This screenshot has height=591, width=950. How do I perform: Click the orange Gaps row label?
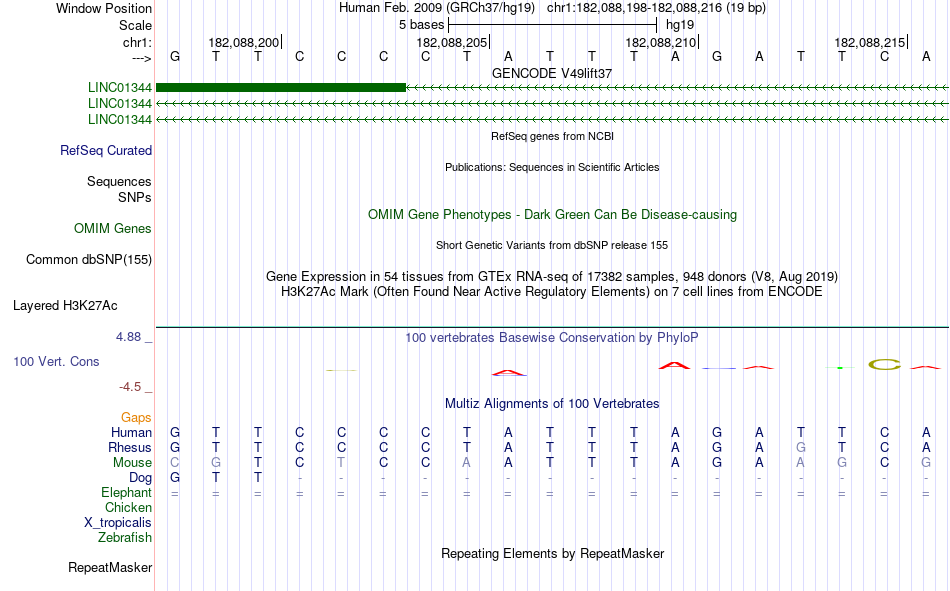136,418
